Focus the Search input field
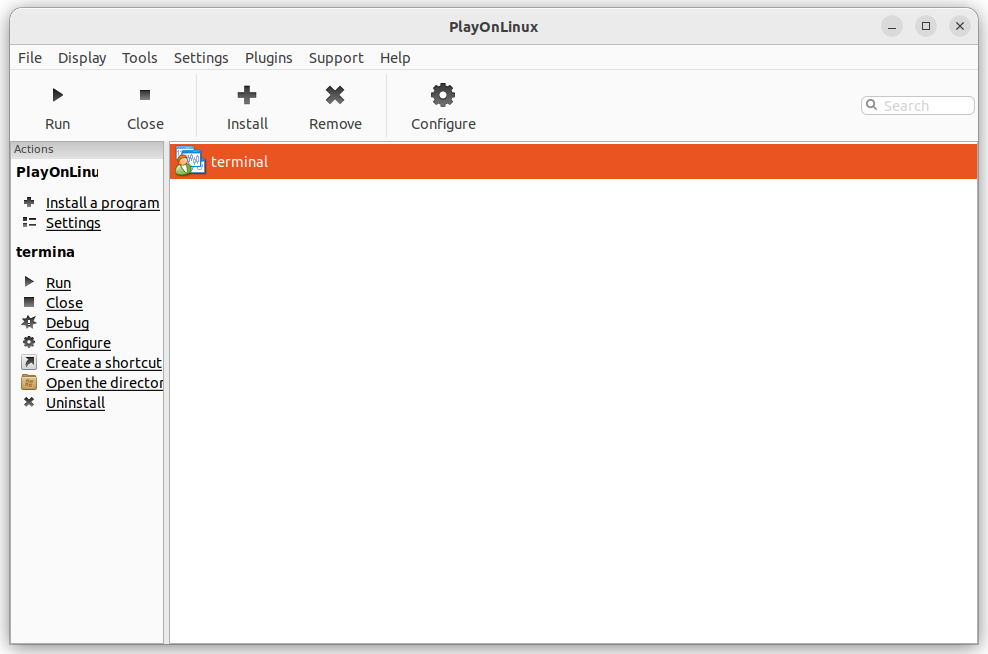 coord(917,105)
